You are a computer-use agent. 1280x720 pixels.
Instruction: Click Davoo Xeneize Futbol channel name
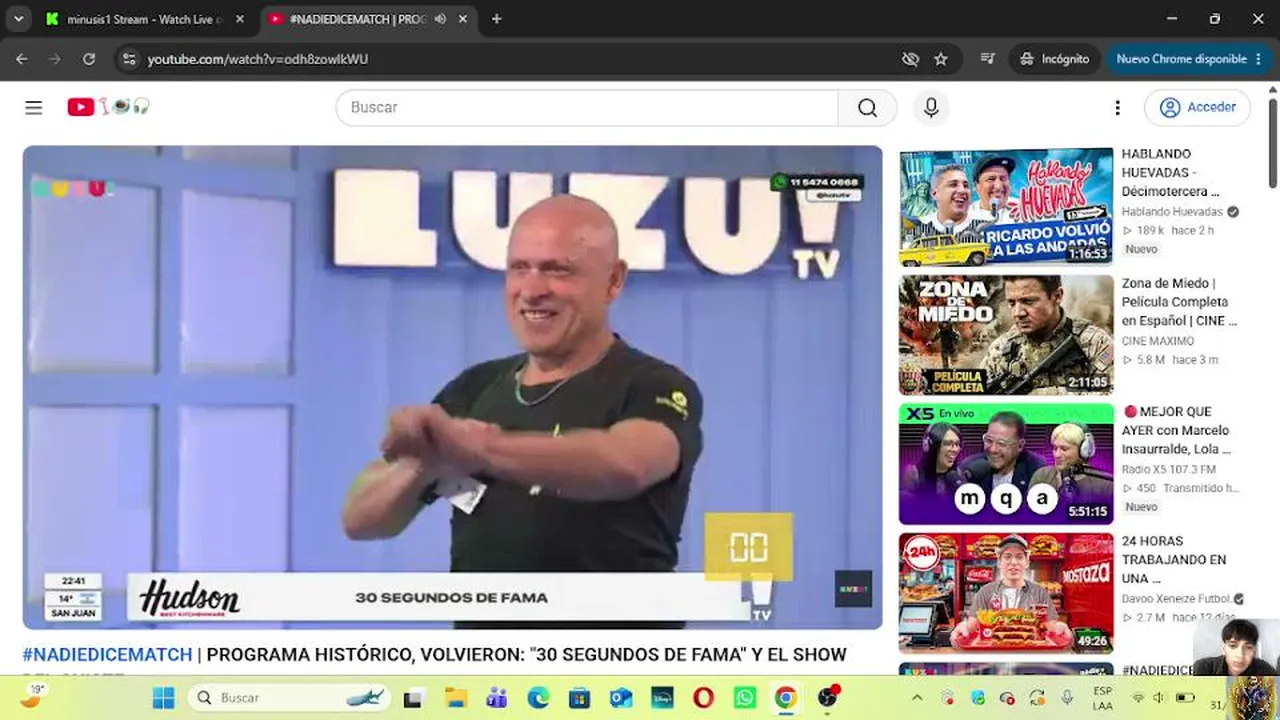coord(1176,599)
